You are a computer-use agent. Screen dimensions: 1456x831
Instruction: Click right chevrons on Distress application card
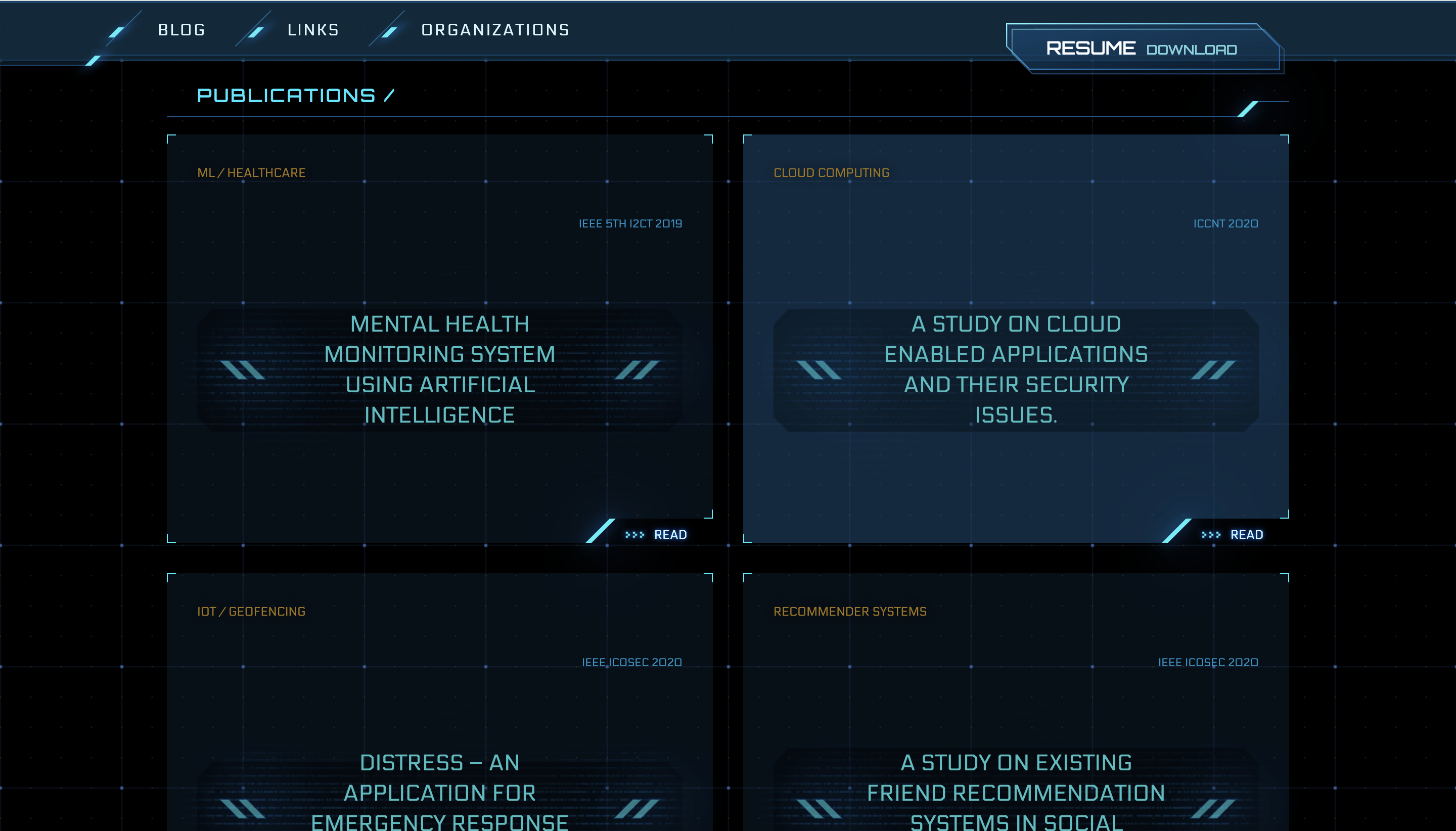(x=637, y=808)
